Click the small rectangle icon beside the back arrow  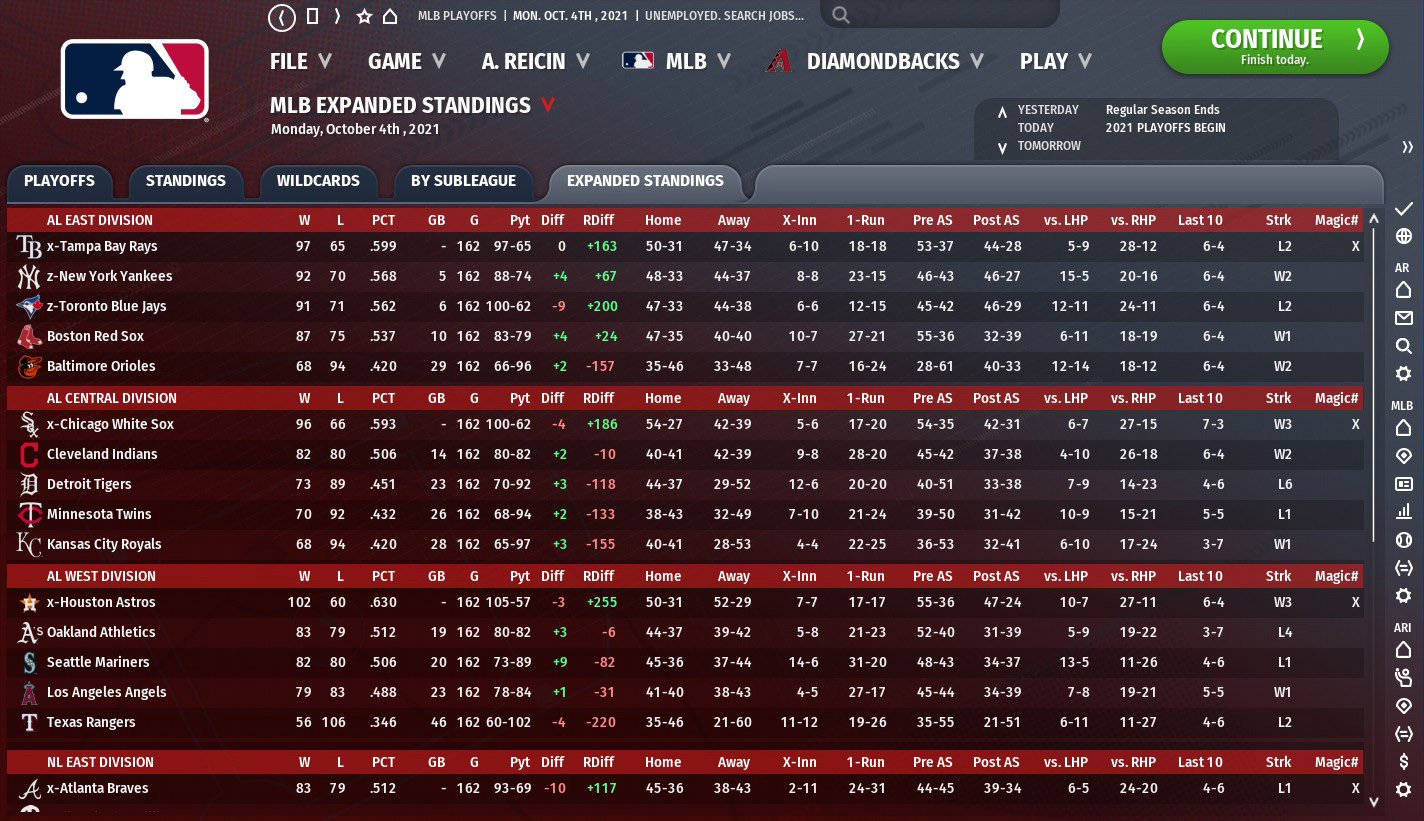(x=312, y=16)
